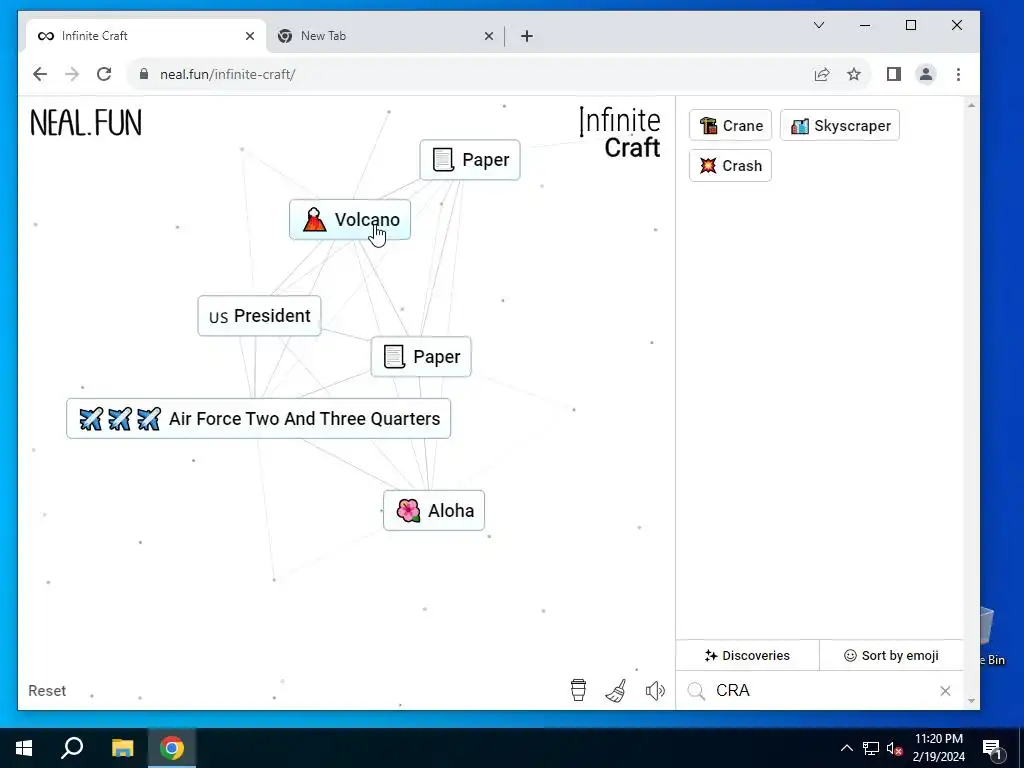The image size is (1024, 768).
Task: Click the volcano emoji icon
Action: pos(314,220)
